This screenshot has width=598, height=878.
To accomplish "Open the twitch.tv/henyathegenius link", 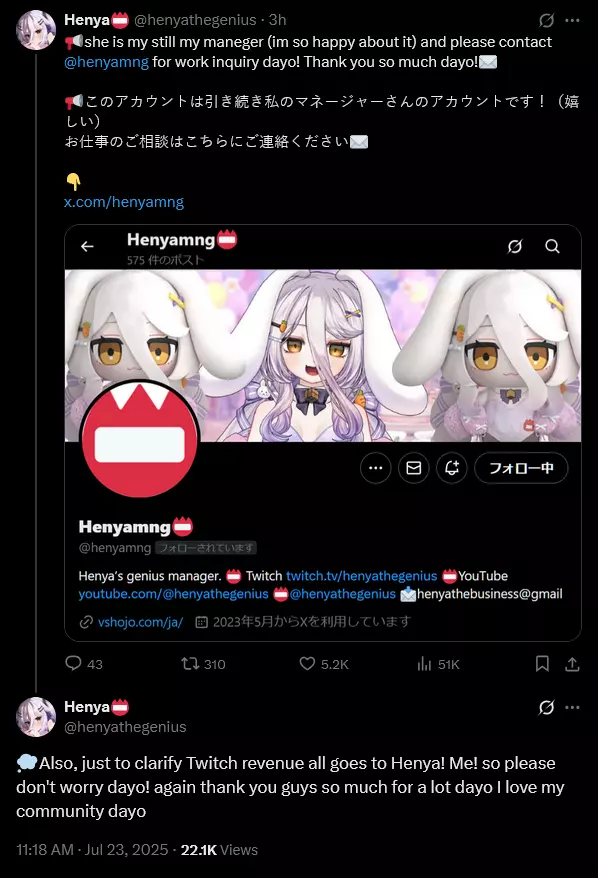I will point(362,576).
